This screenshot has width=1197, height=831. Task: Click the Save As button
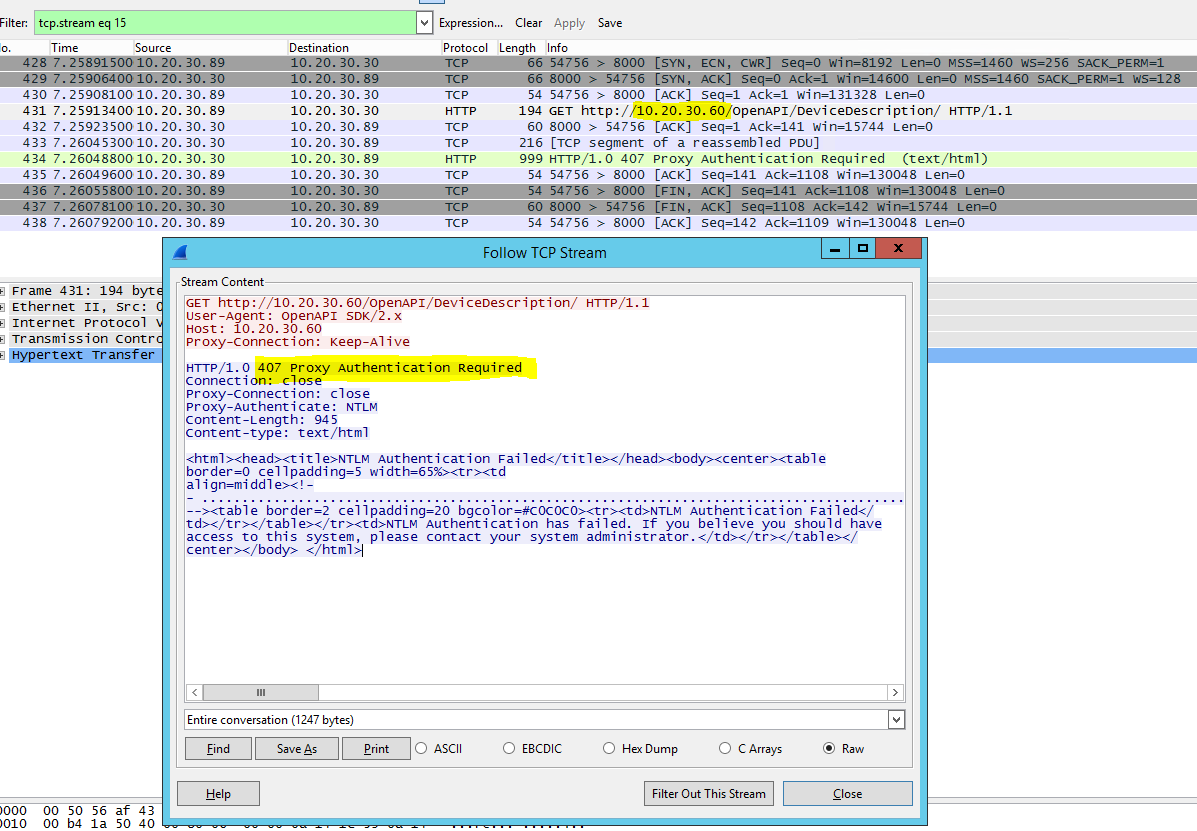296,748
